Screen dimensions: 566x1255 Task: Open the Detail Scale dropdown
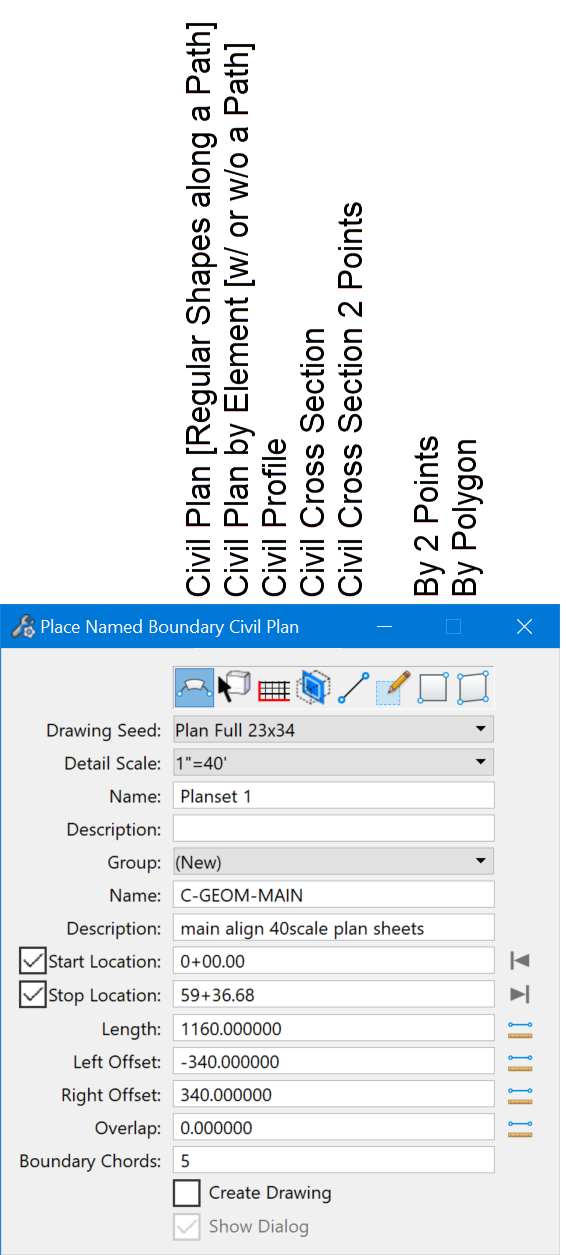tap(334, 763)
